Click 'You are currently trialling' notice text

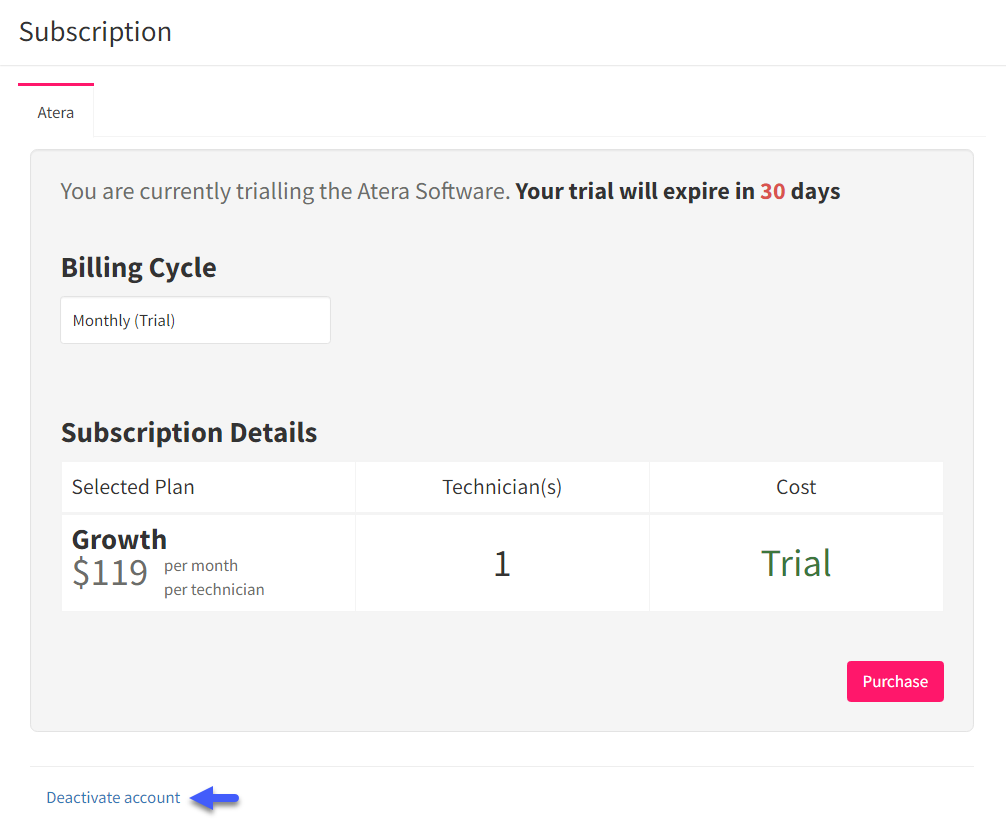click(x=285, y=191)
